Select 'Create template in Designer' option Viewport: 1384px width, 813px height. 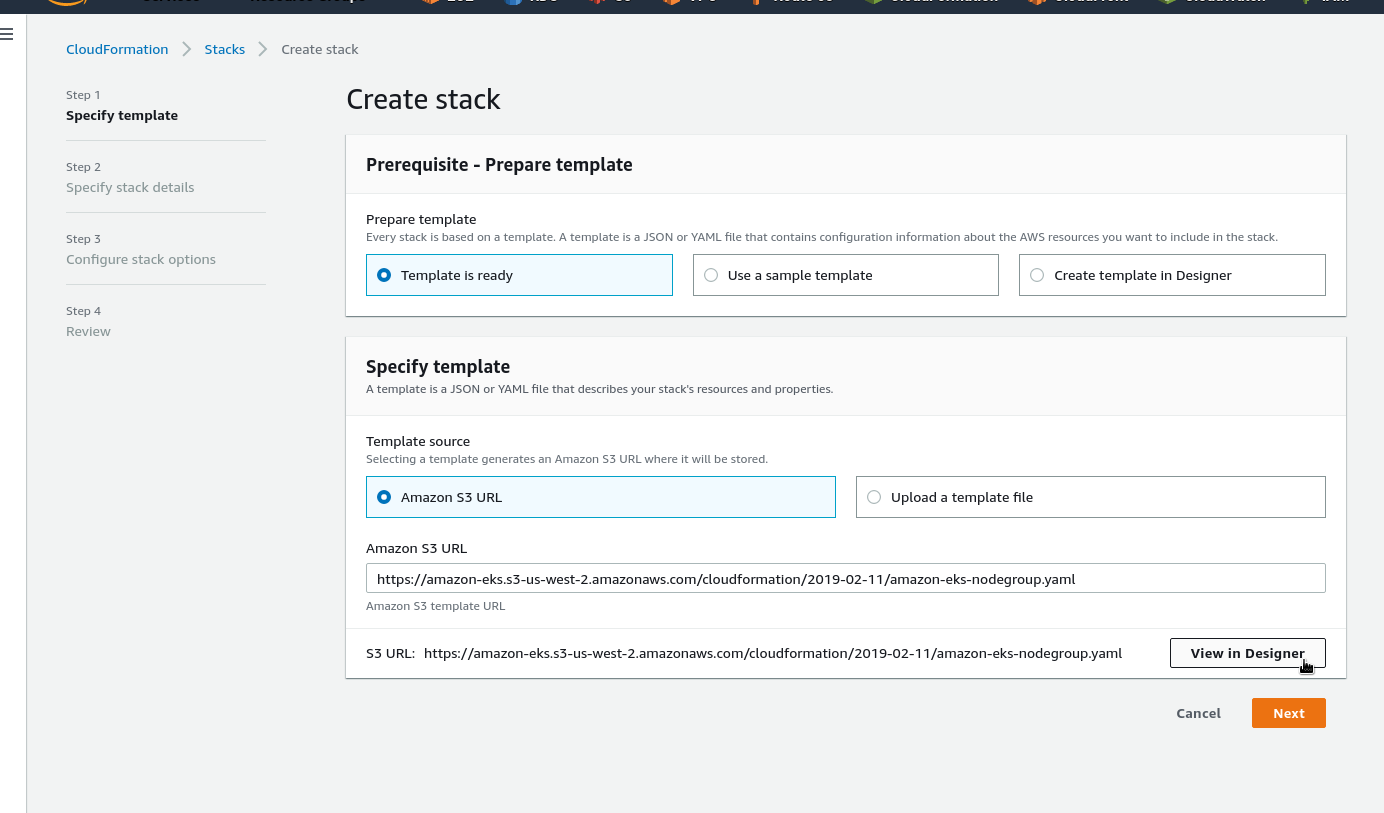pyautogui.click(x=1172, y=275)
